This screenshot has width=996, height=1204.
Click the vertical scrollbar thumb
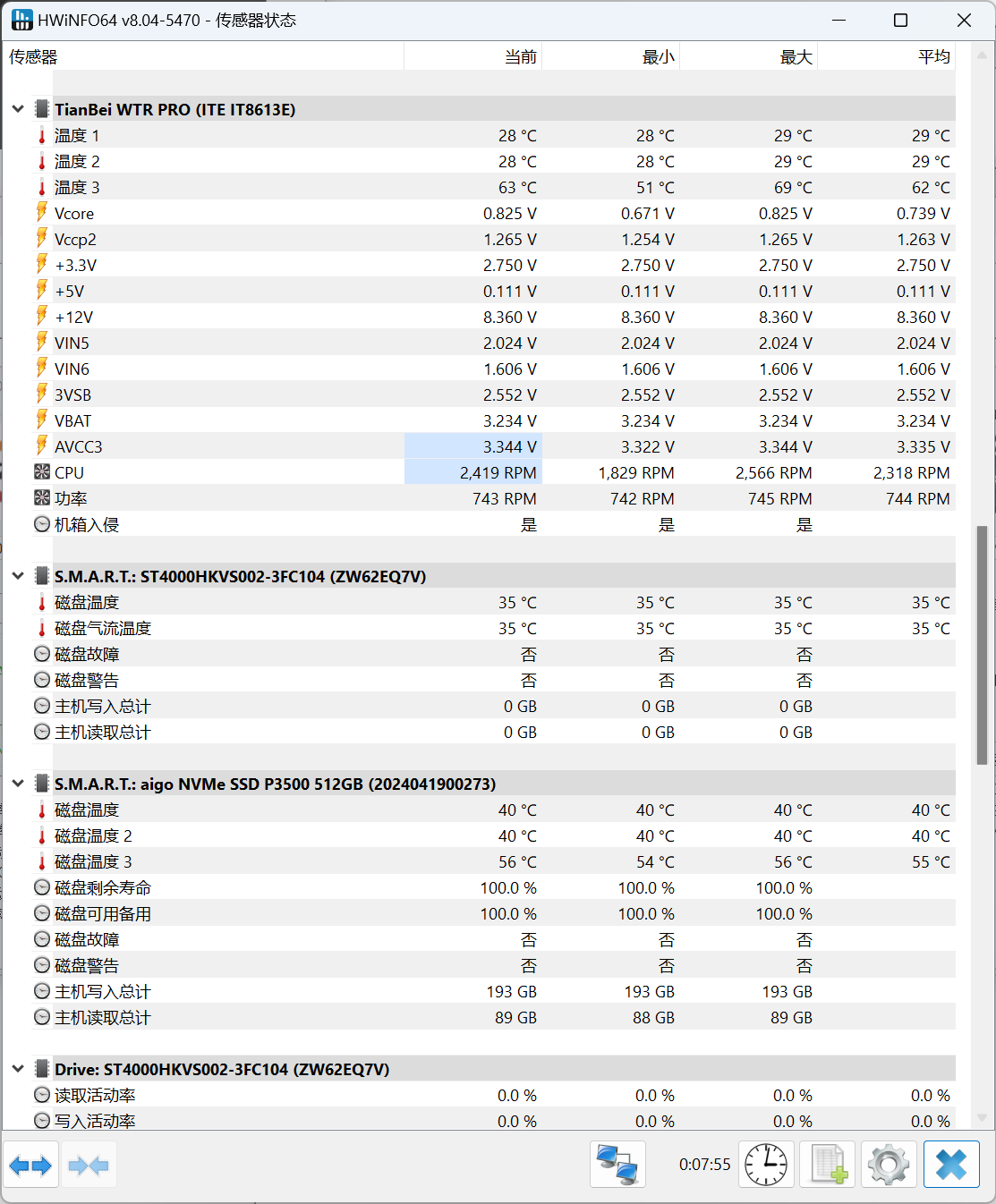[982, 644]
